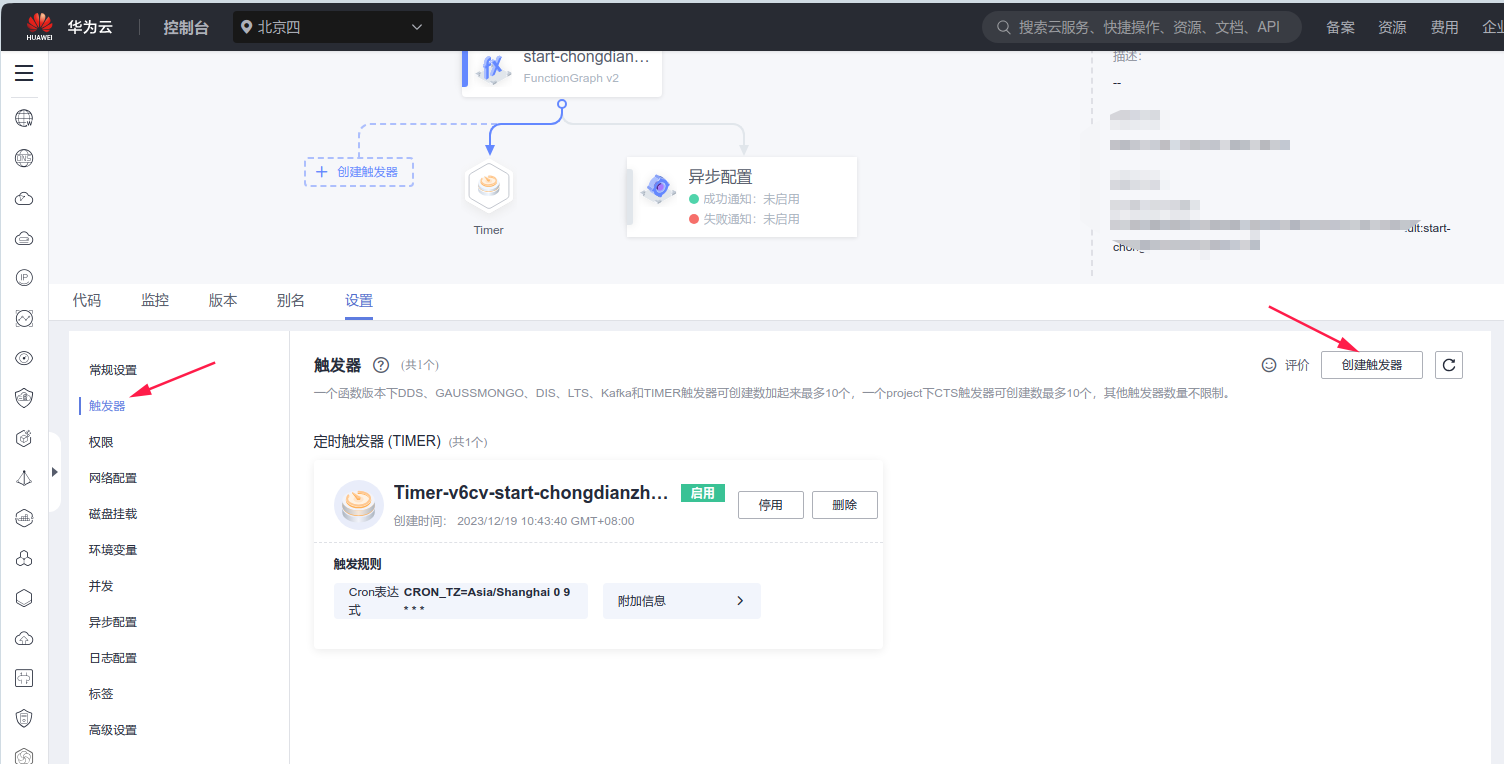This screenshot has width=1504, height=764.
Task: Click the async configuration icon
Action: (x=658, y=187)
